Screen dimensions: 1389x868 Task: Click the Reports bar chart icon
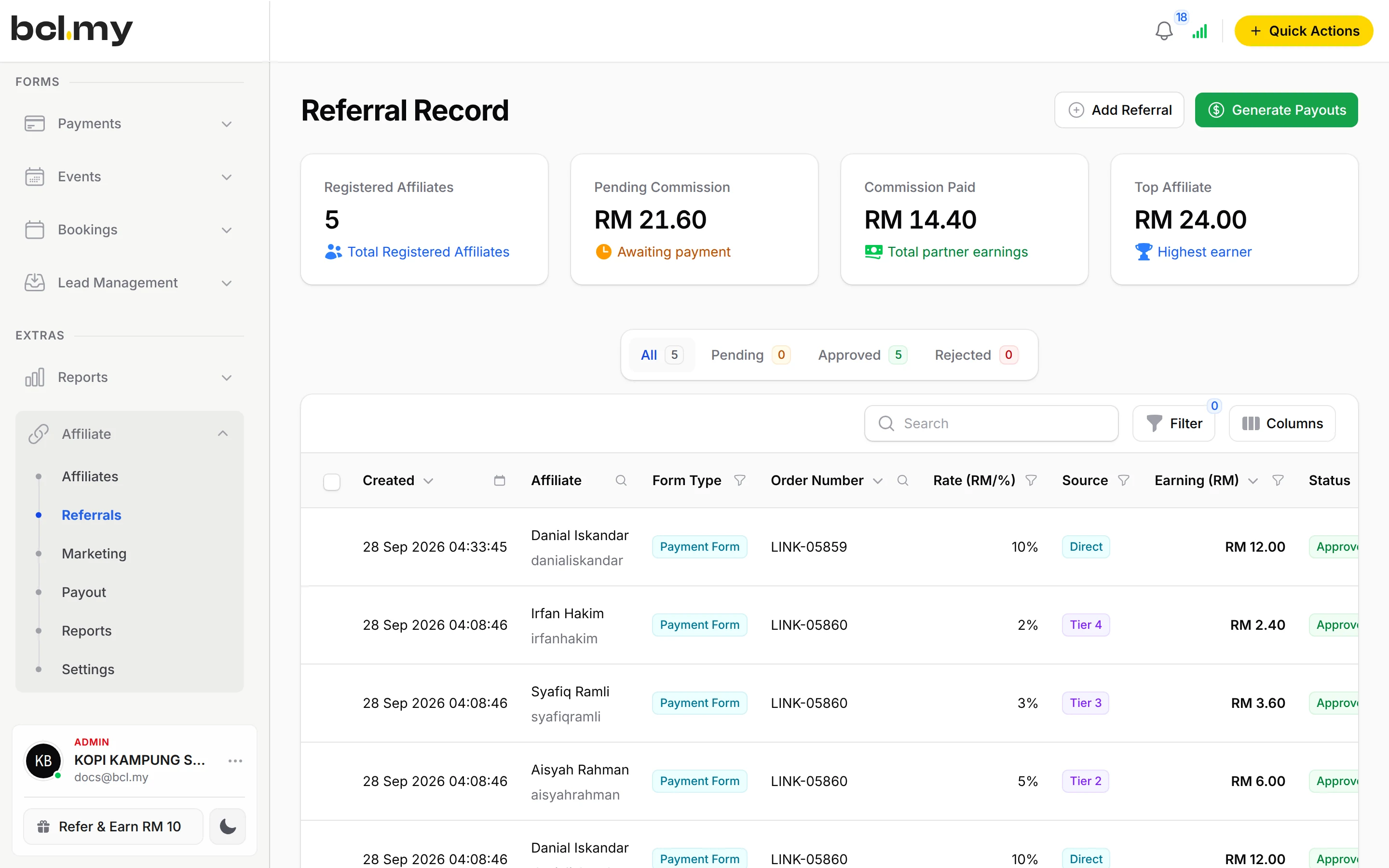tap(34, 377)
